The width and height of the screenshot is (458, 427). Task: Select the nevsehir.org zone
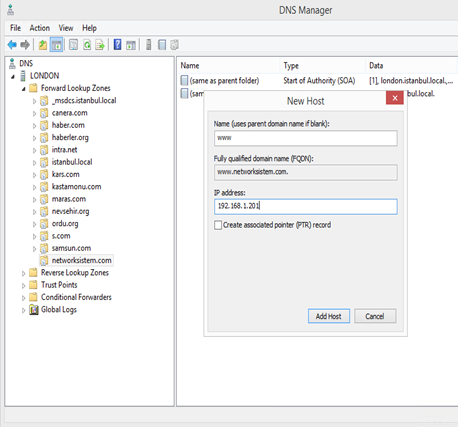(x=70, y=211)
